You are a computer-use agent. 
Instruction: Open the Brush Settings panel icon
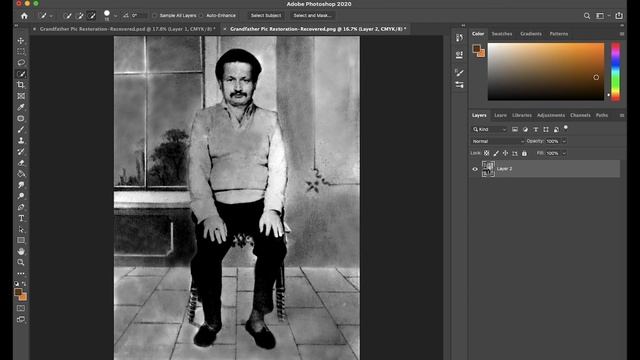(x=459, y=84)
